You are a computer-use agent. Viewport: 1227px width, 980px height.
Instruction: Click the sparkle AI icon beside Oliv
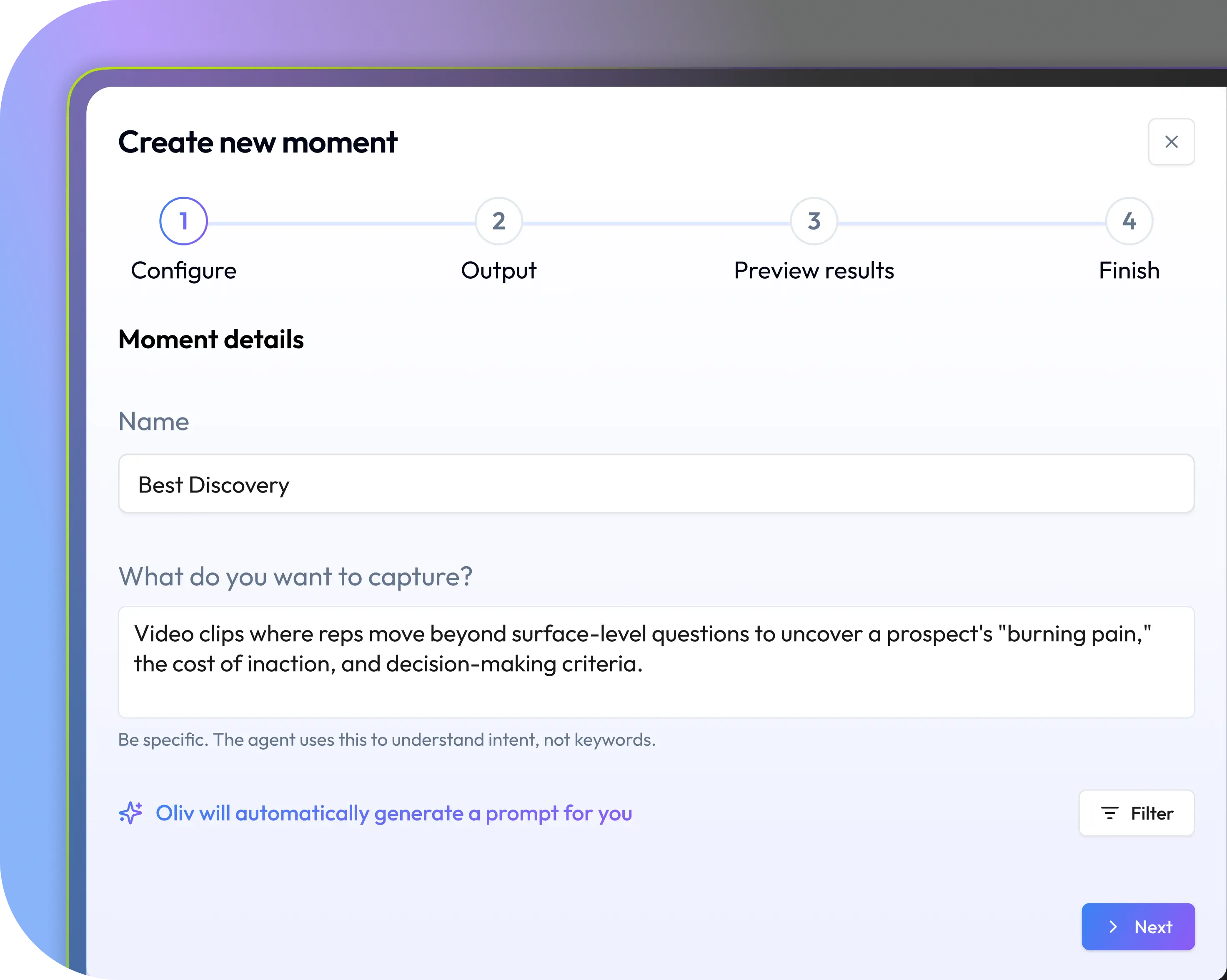pos(130,812)
